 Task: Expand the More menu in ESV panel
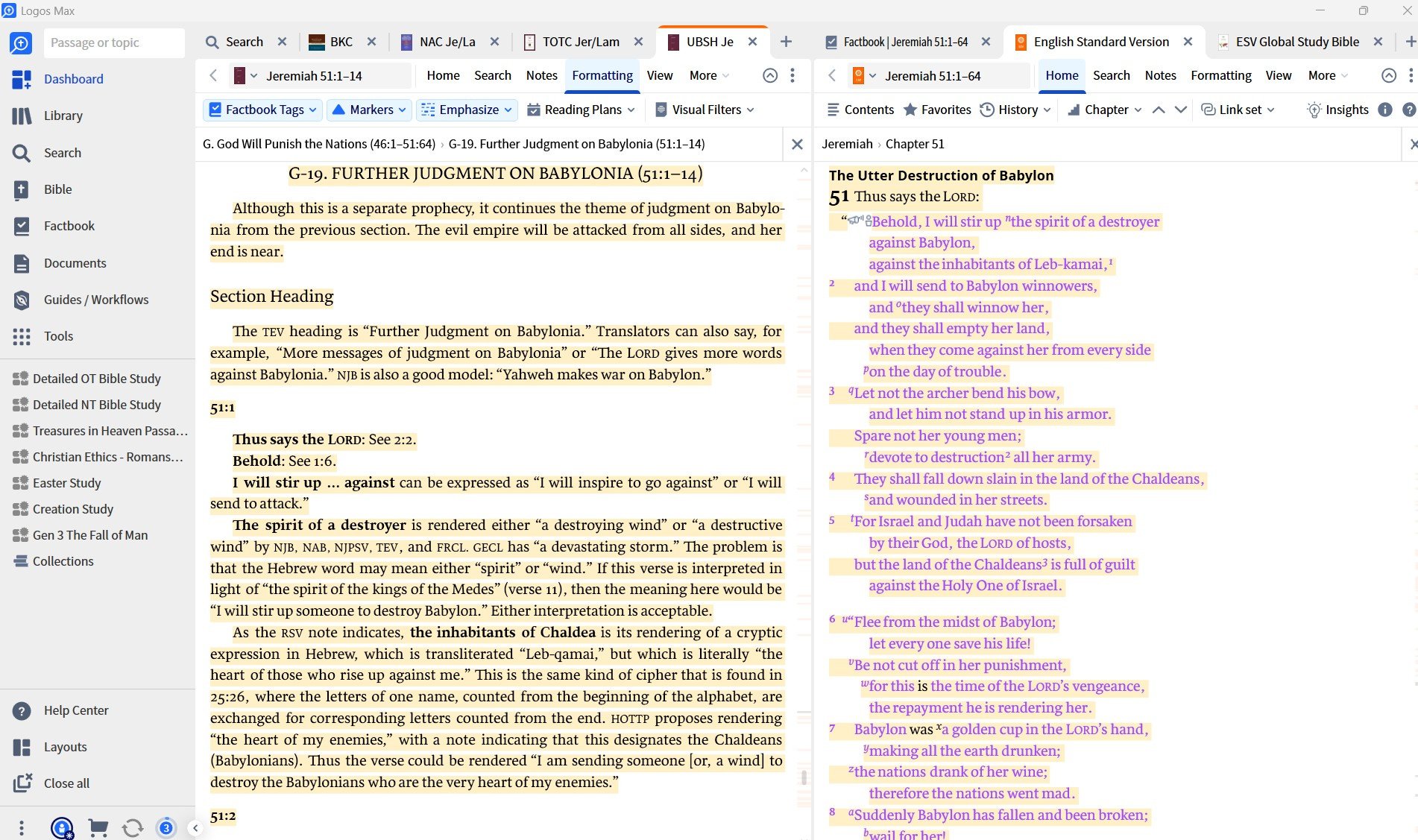[x=1328, y=75]
